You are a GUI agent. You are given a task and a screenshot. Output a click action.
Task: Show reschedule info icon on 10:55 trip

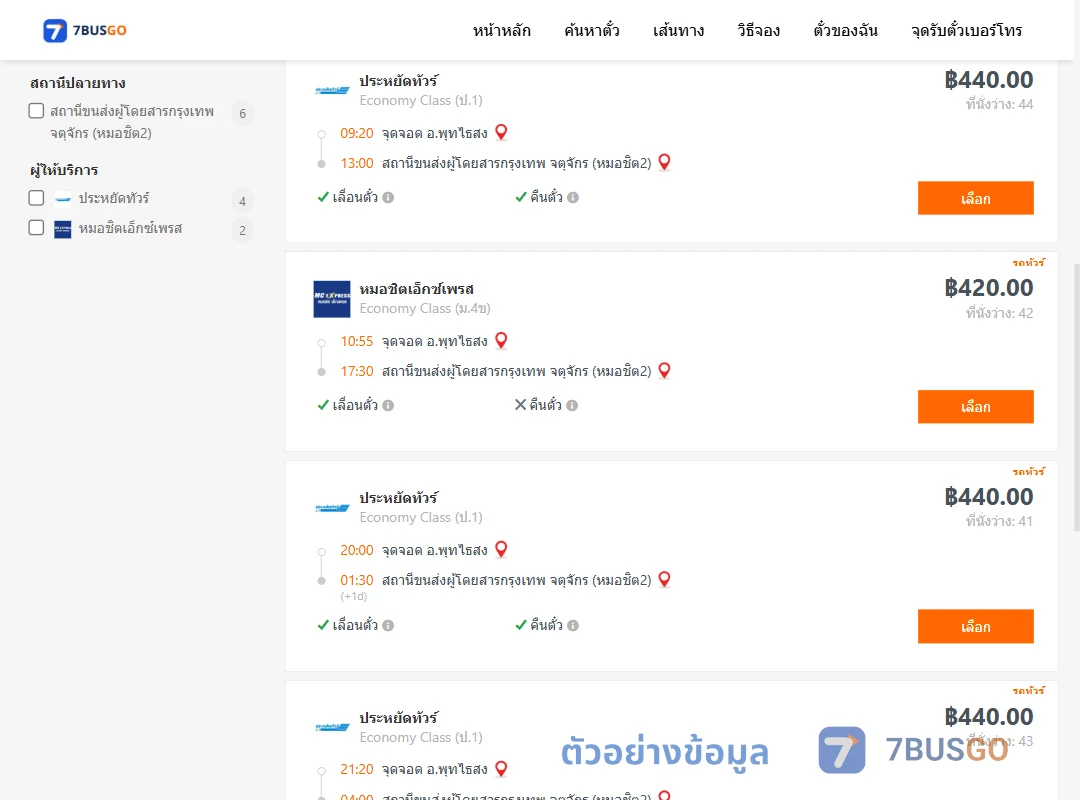[388, 406]
